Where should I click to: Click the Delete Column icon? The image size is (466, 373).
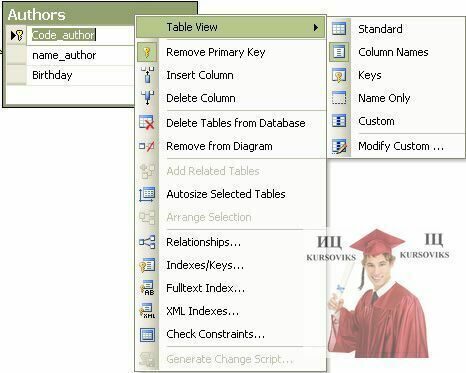coord(147,98)
